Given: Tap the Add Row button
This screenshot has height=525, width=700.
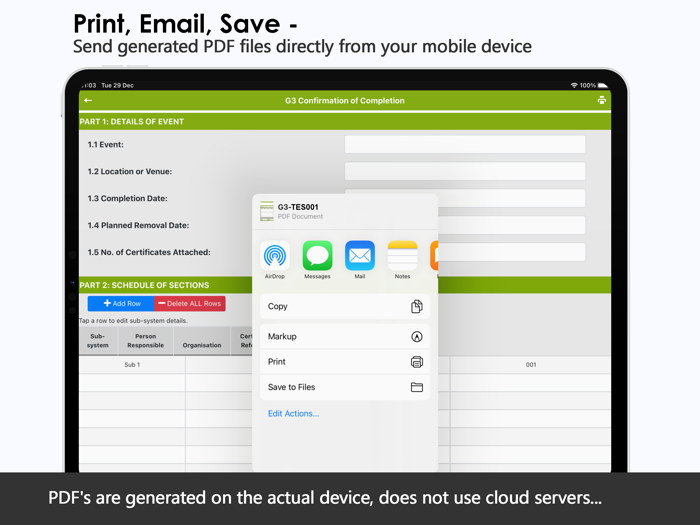Looking at the screenshot, I should [x=121, y=304].
